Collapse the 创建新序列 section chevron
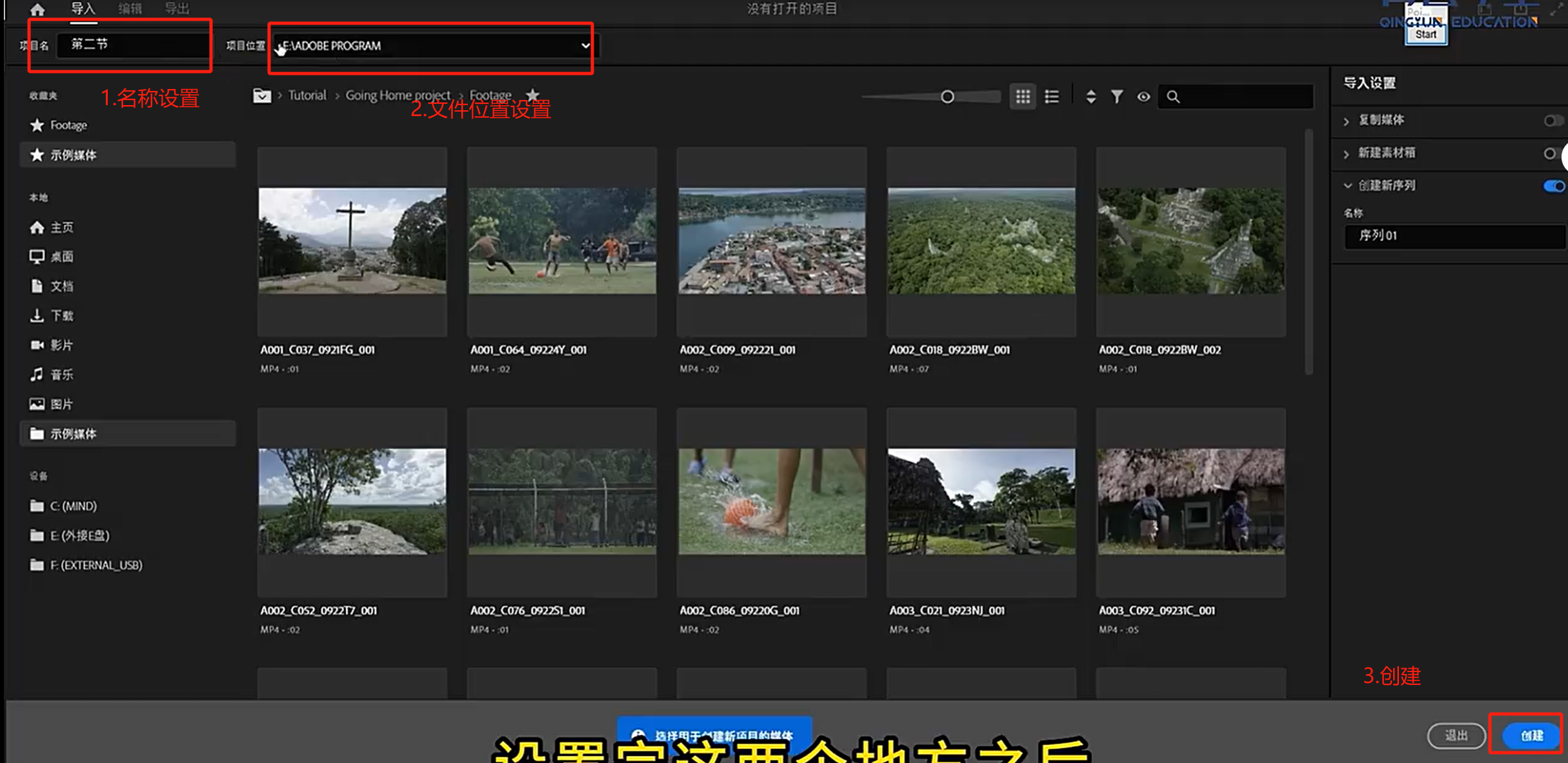 click(x=1347, y=186)
